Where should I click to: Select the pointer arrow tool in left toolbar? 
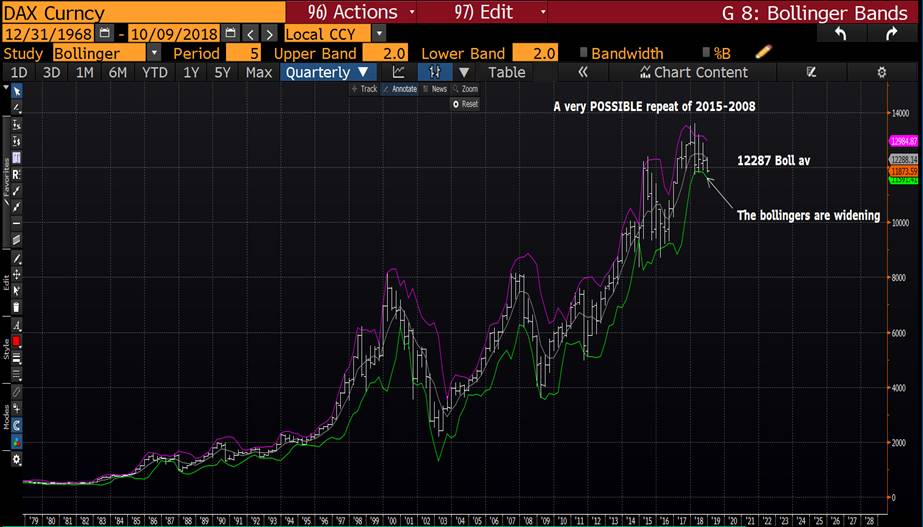click(16, 91)
